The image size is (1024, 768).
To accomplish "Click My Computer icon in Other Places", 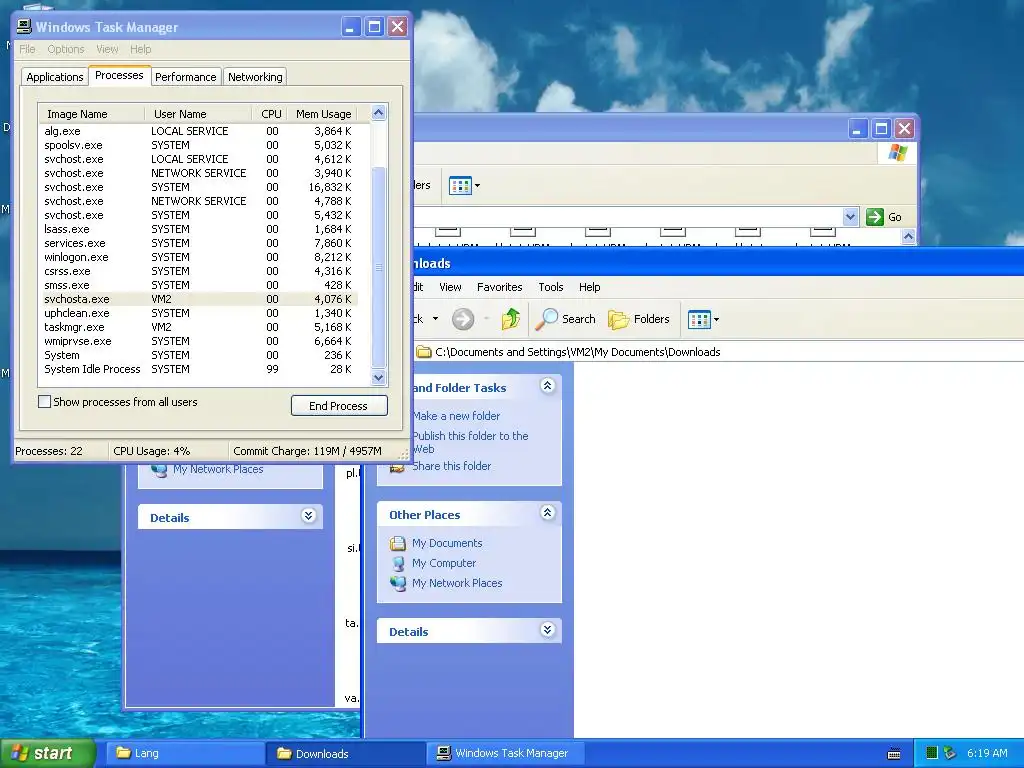I will click(x=398, y=563).
